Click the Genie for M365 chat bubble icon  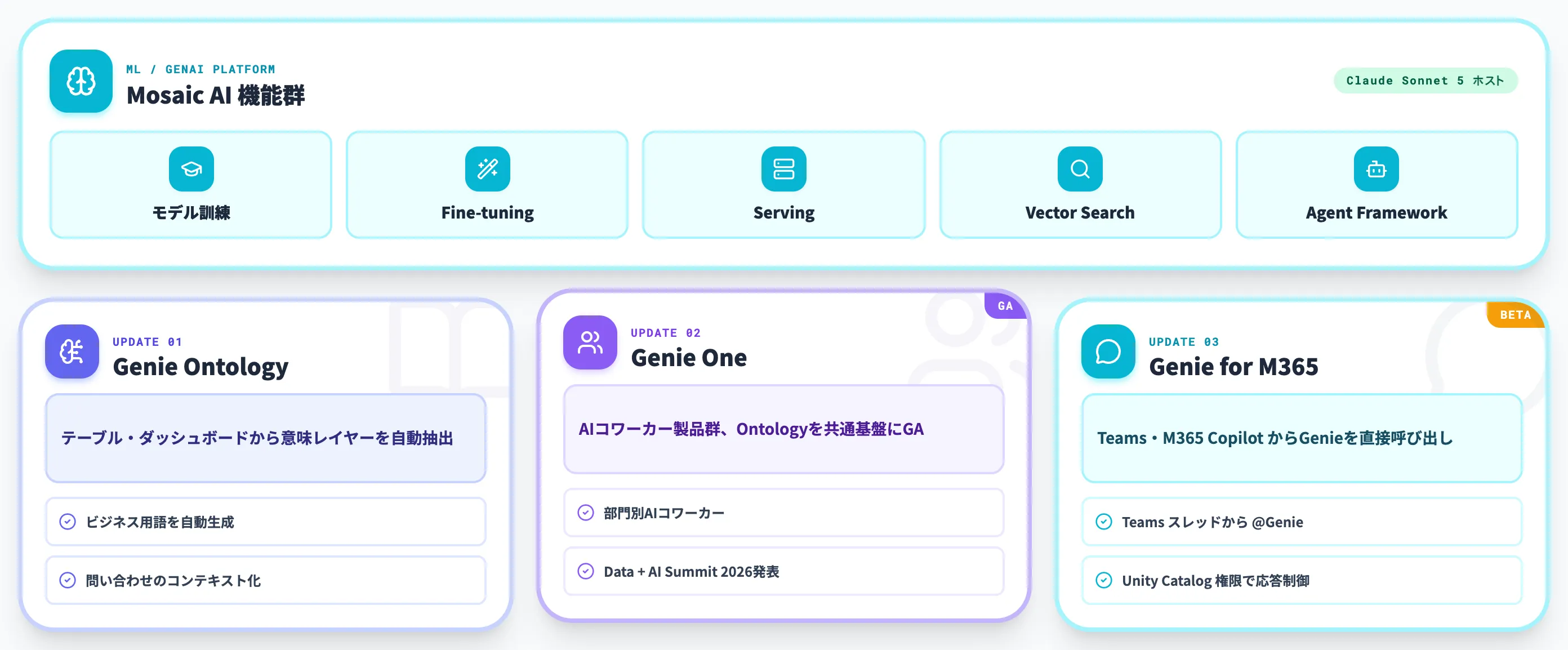(x=1108, y=351)
